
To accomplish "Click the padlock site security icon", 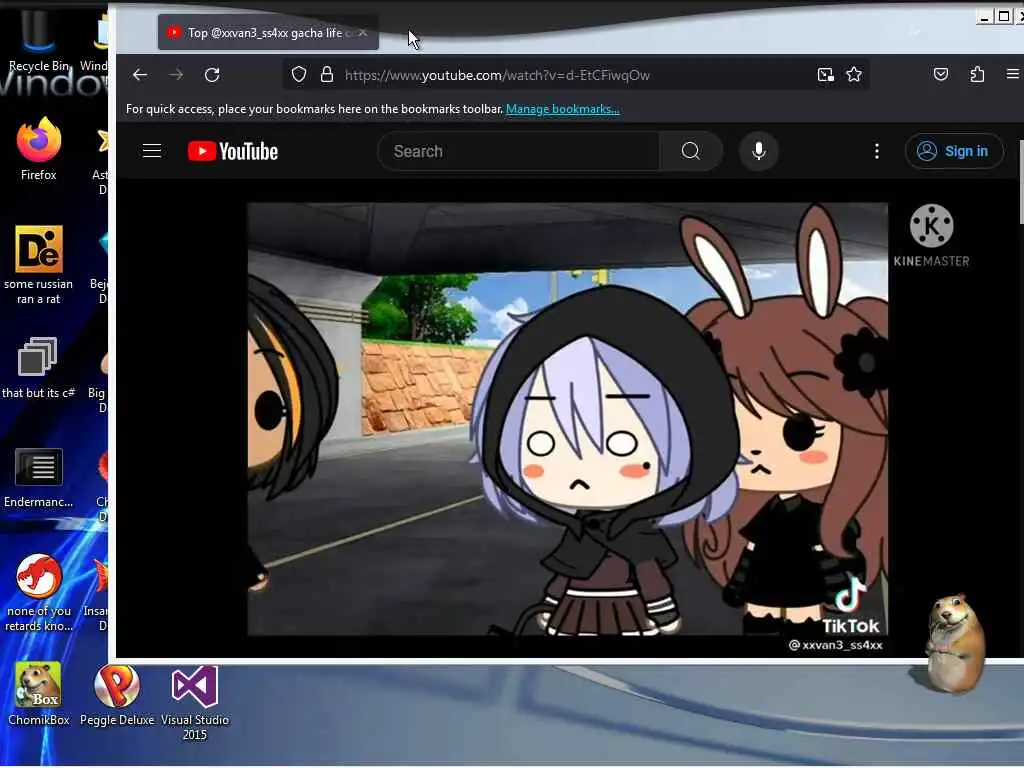I will [327, 74].
